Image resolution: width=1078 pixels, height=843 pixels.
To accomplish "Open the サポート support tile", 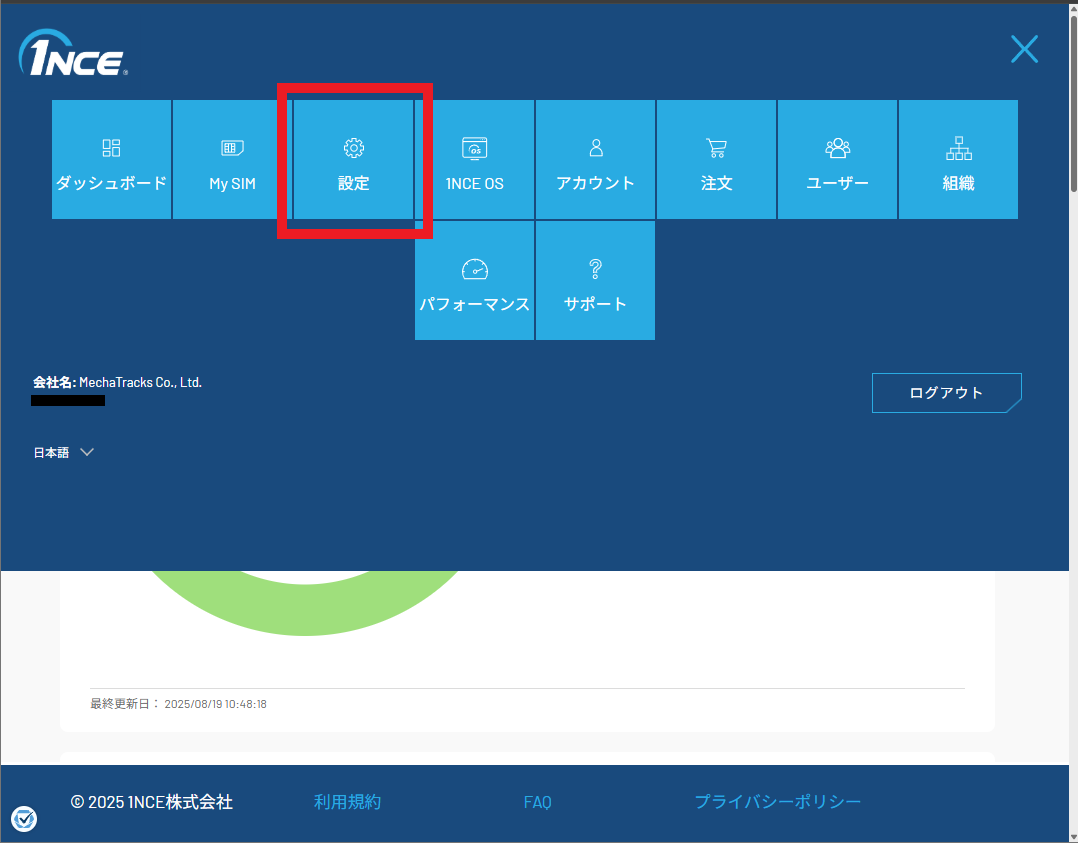I will coord(595,281).
